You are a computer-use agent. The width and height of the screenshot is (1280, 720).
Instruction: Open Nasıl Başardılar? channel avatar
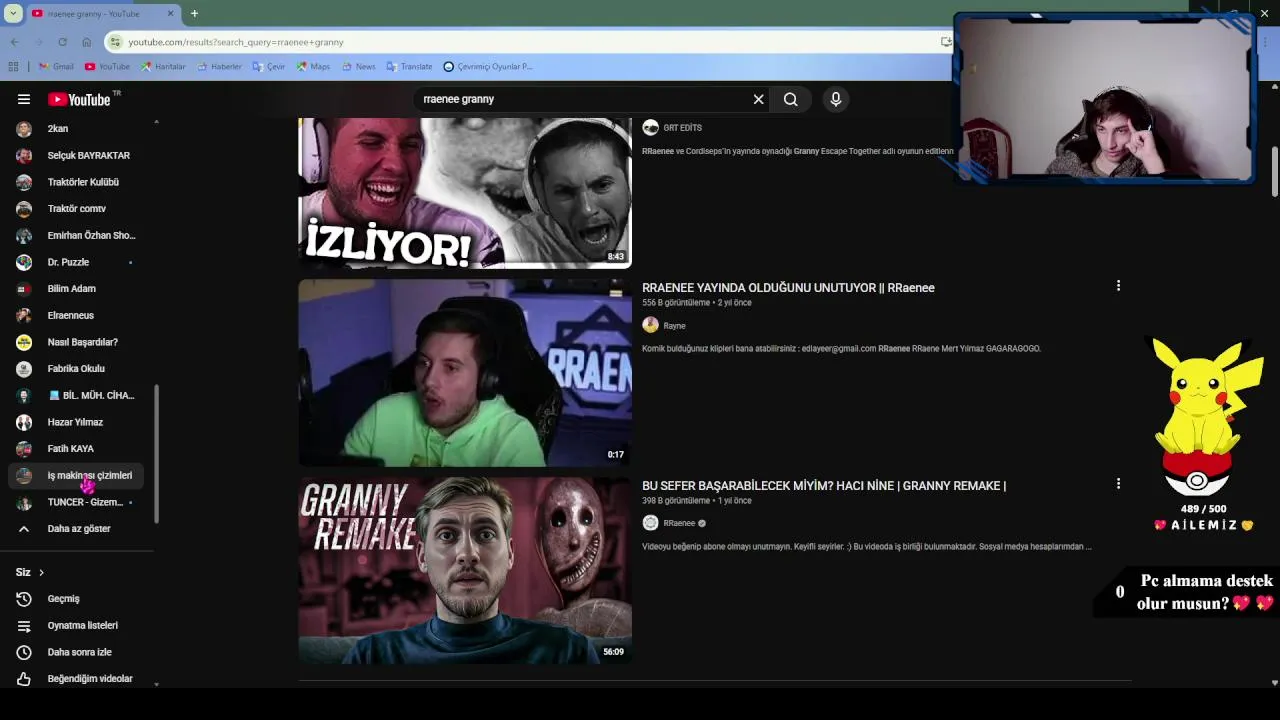24,342
